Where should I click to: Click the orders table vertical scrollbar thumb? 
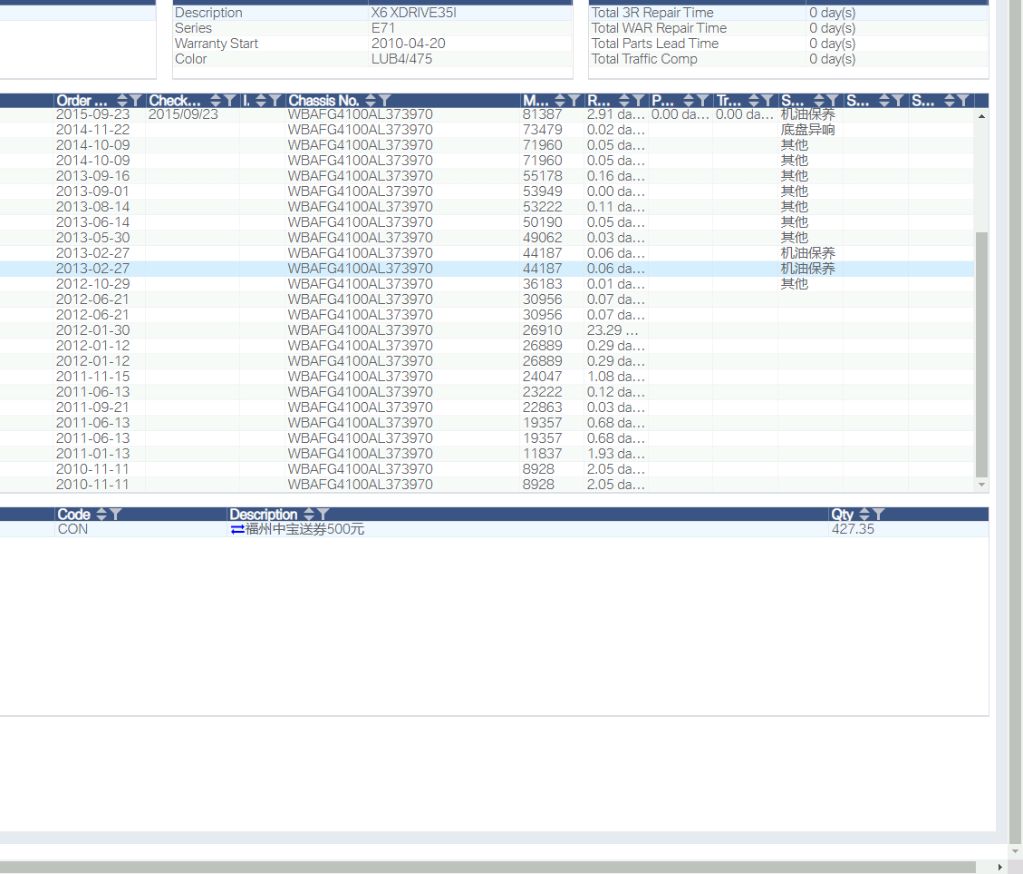982,354
